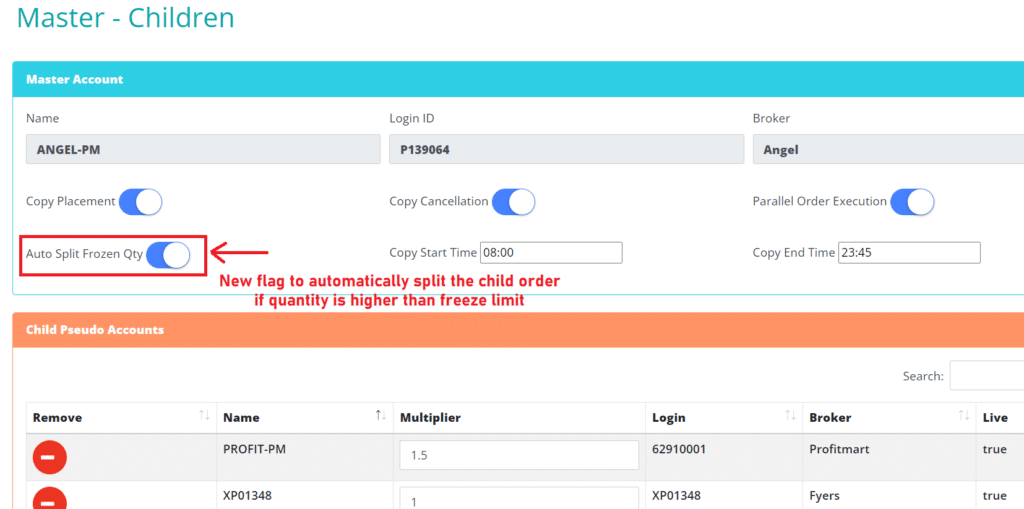The height and width of the screenshot is (509, 1024).
Task: Click the Auto Split Frozen Qty label
Action: click(84, 254)
